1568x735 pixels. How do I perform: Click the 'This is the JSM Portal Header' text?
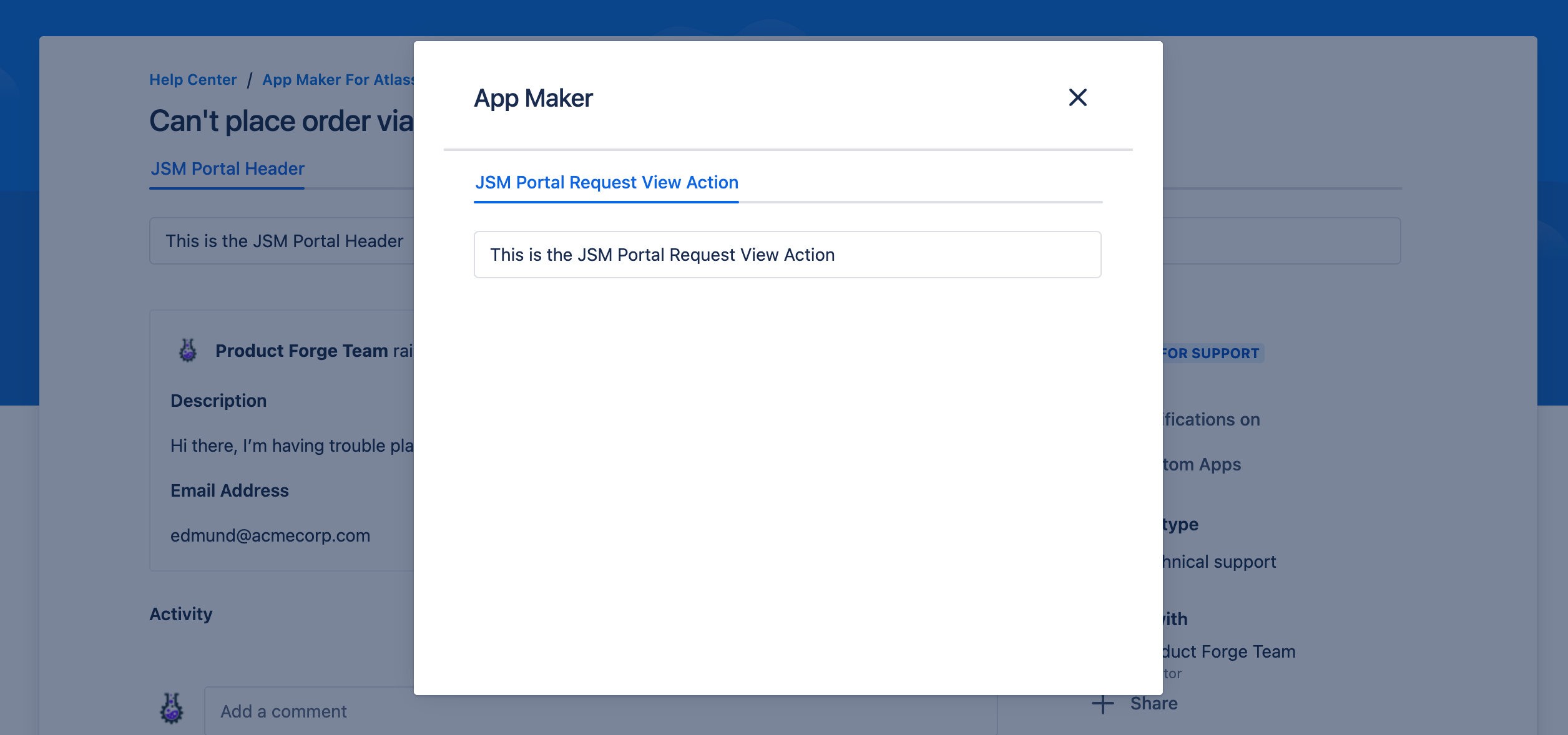tap(284, 241)
